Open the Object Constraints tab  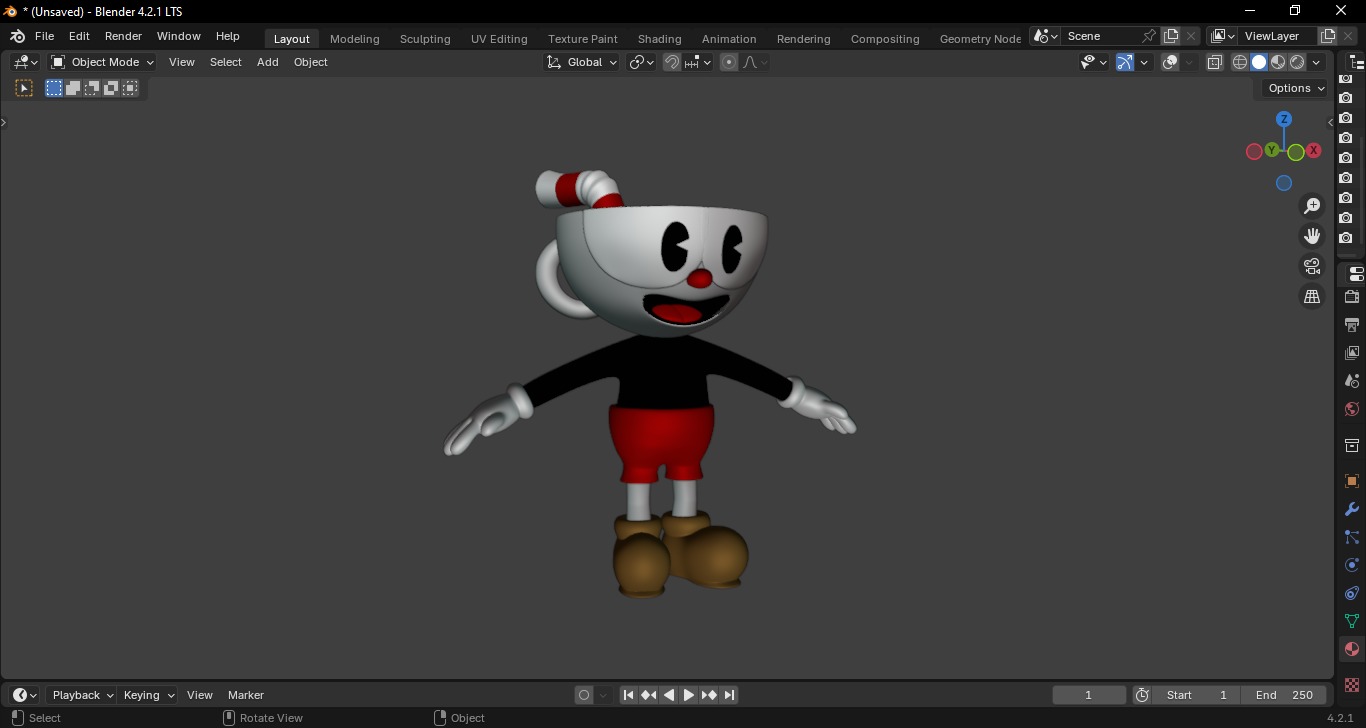(1352, 593)
